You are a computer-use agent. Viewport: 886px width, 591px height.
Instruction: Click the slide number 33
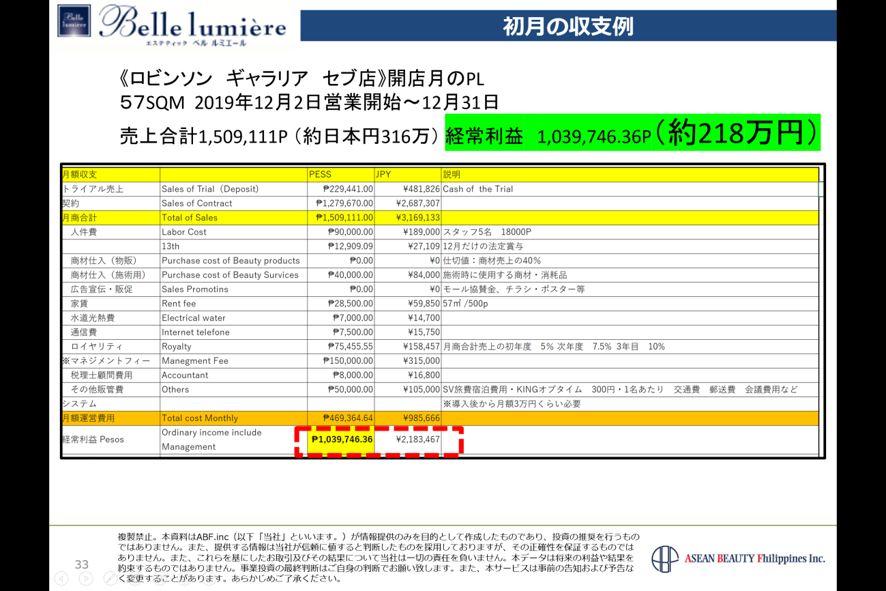click(82, 564)
